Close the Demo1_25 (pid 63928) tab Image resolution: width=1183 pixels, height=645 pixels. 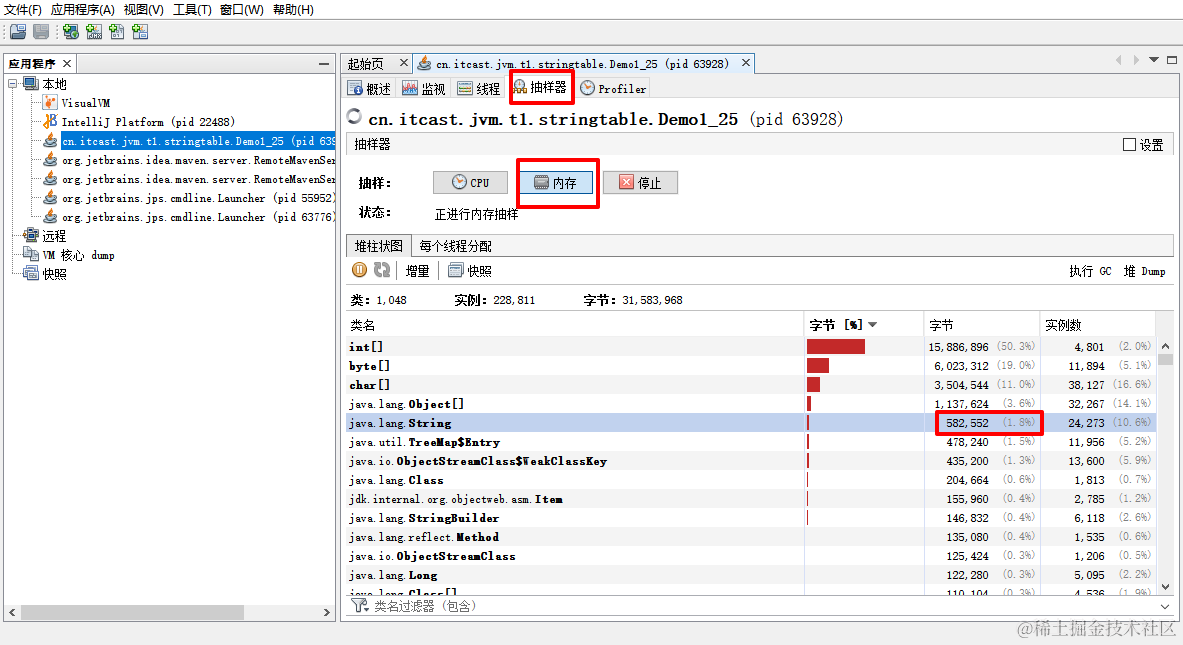(745, 63)
